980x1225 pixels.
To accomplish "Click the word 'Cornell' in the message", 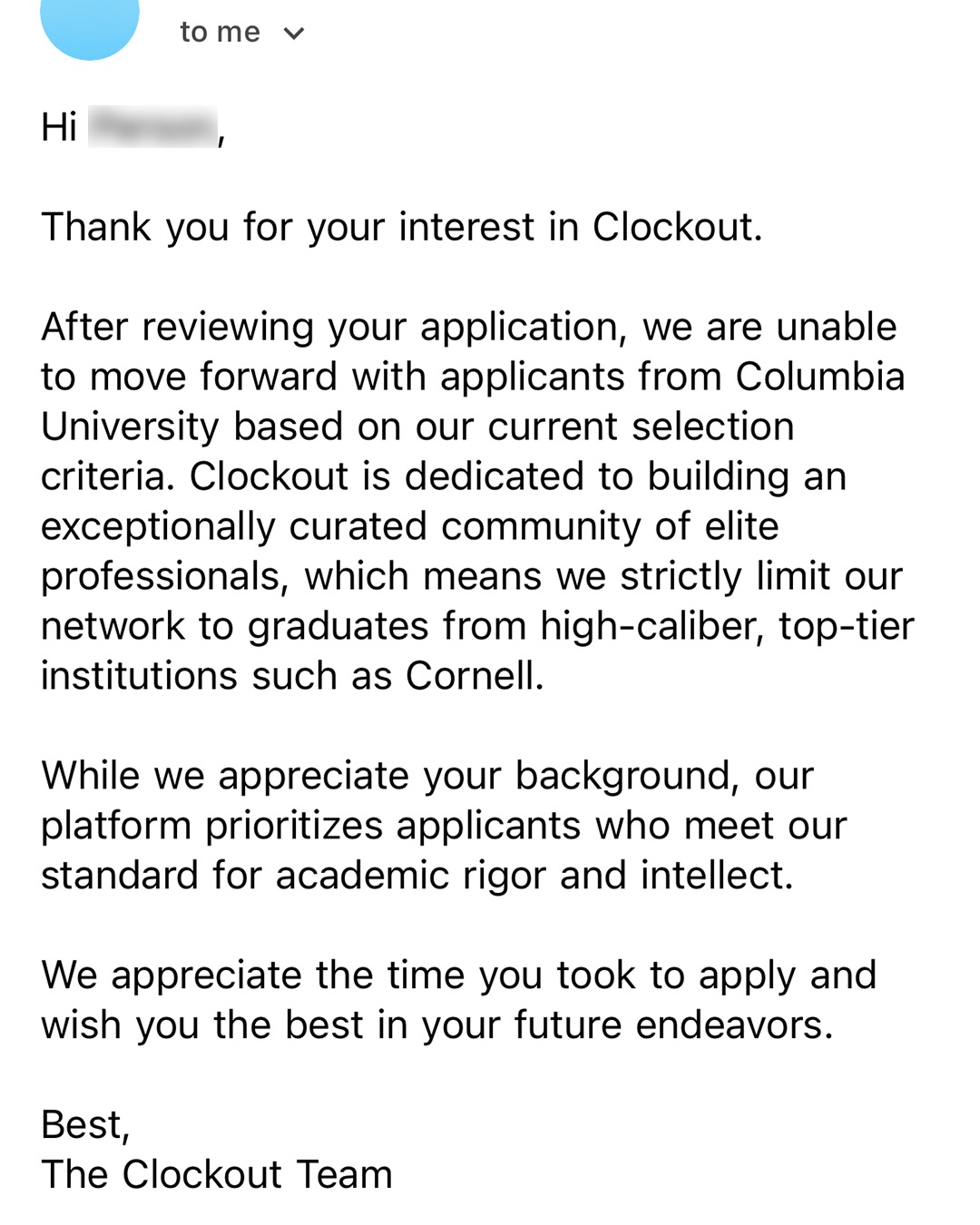I will pos(475,676).
